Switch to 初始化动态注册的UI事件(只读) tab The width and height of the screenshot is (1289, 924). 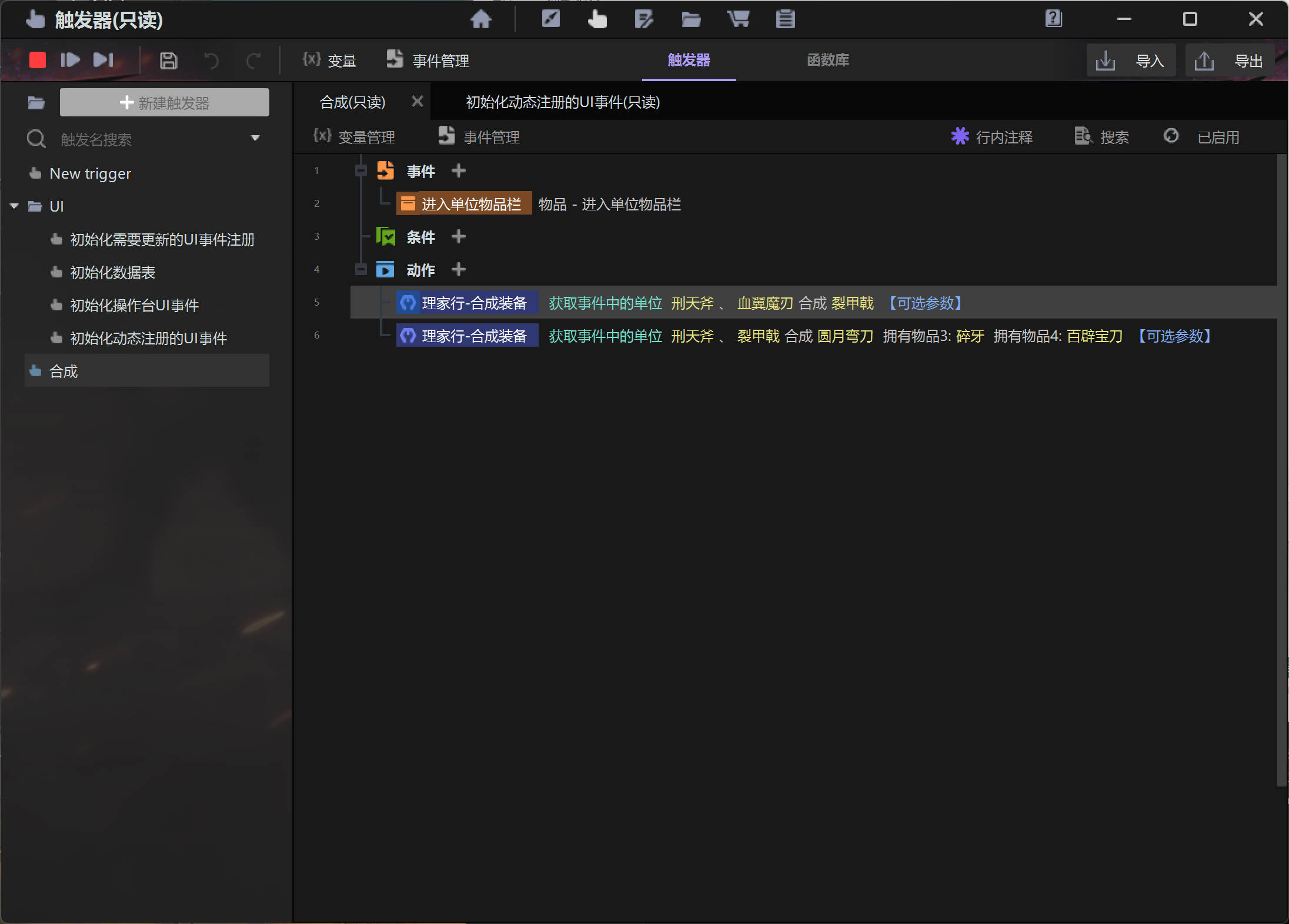[563, 102]
